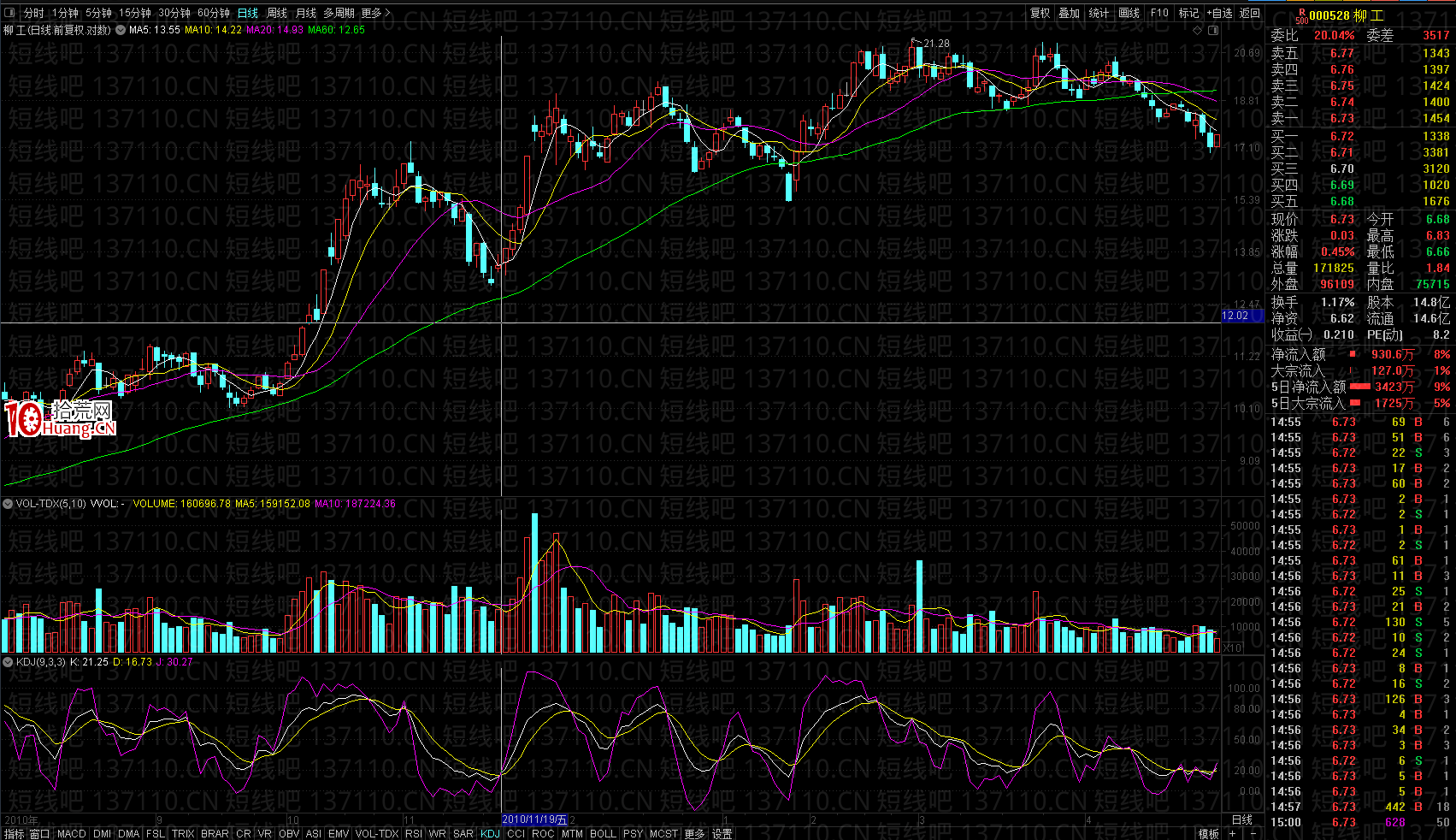Select the WR indicator tab
1456x840 pixels.
[x=438, y=833]
